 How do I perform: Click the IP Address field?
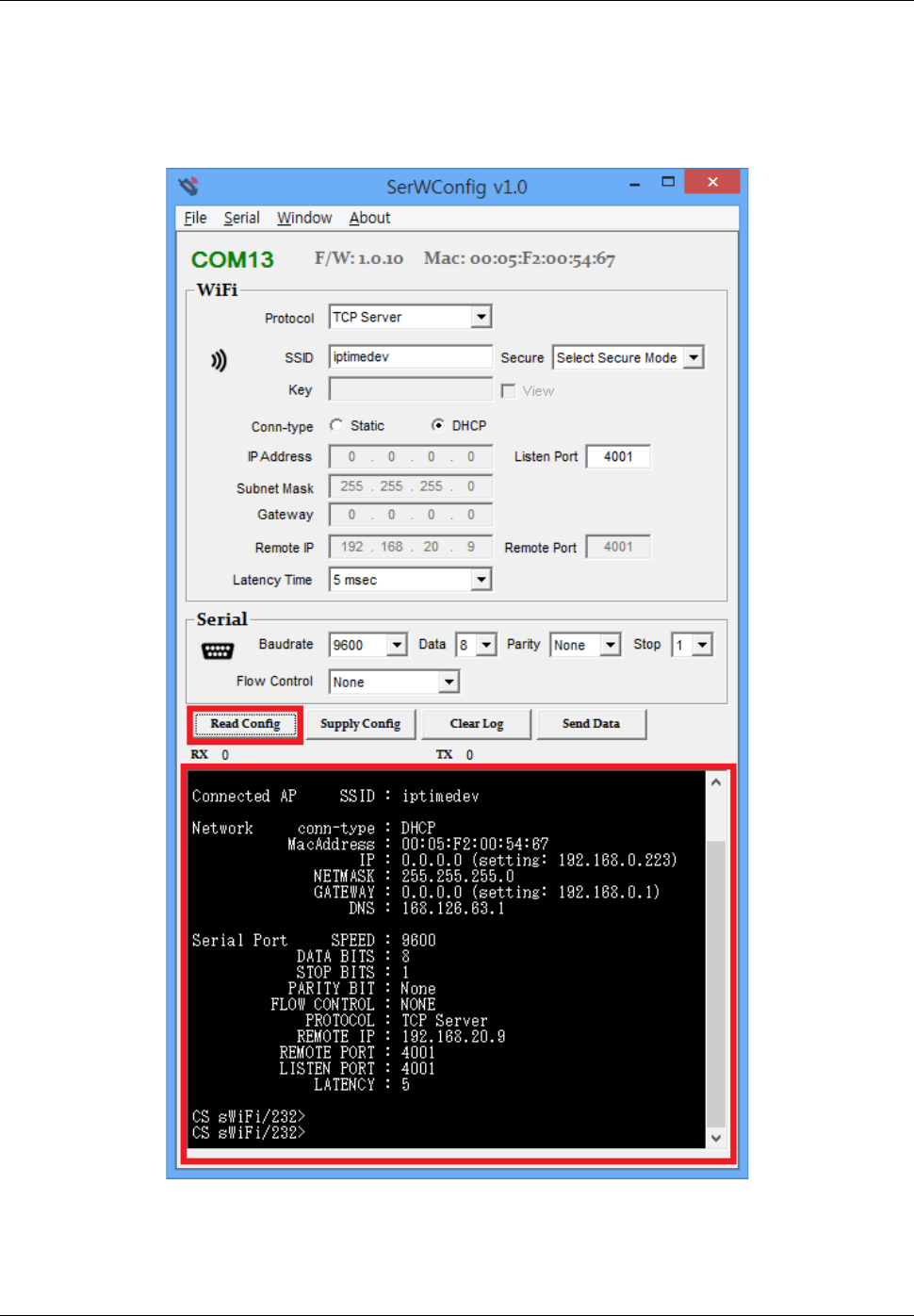411,456
